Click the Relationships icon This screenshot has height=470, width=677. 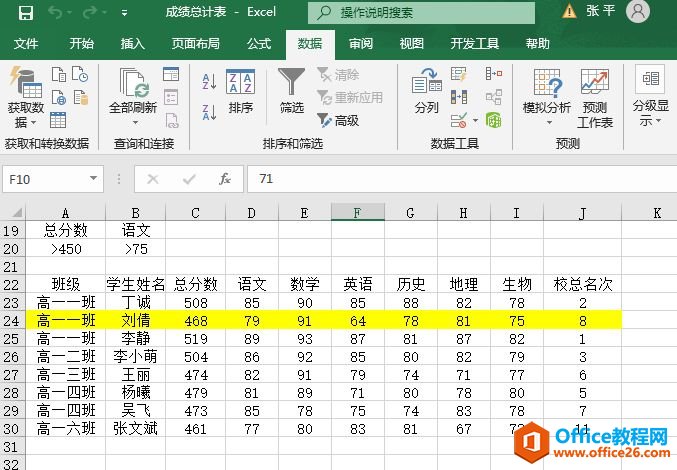[494, 98]
